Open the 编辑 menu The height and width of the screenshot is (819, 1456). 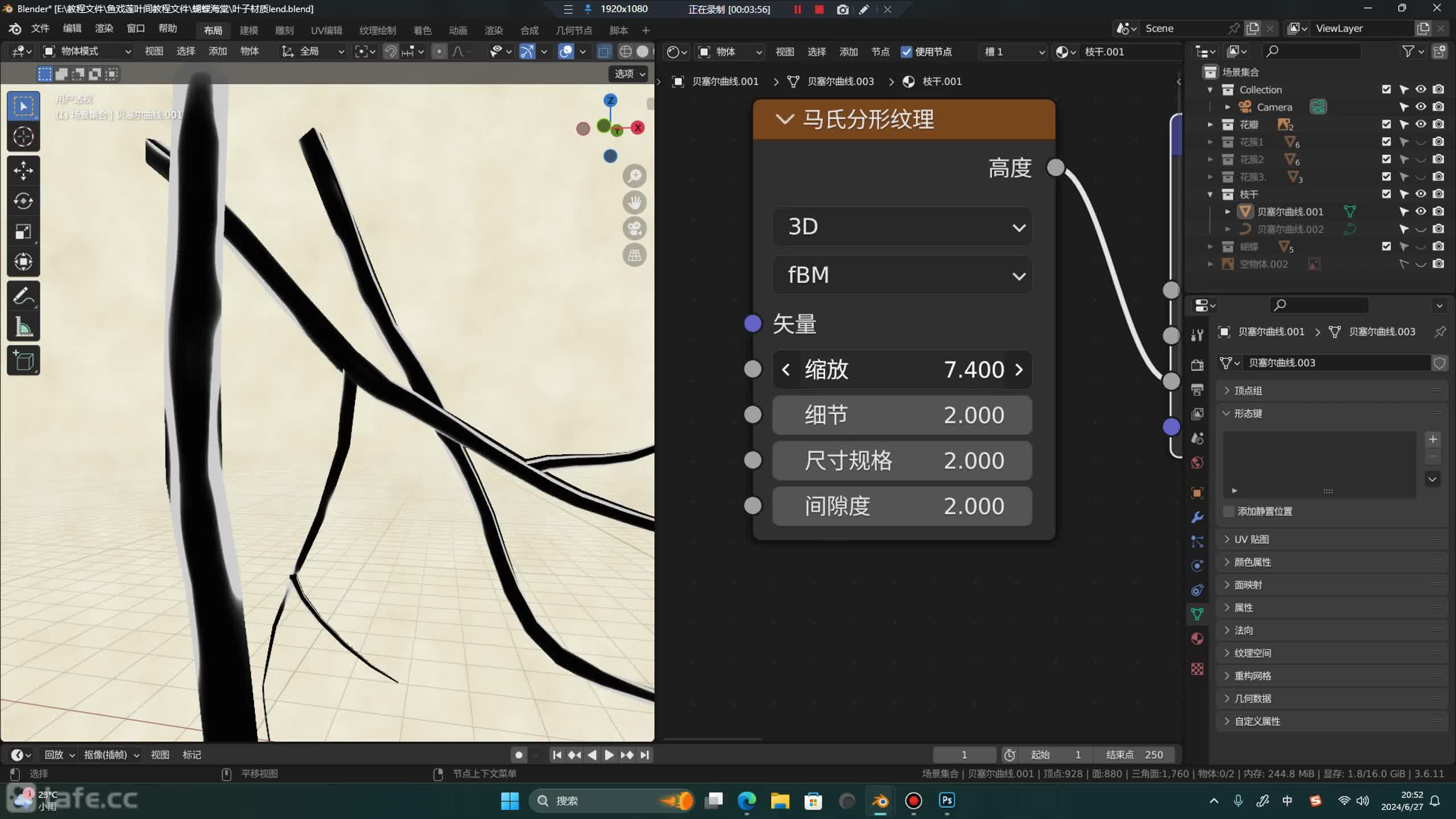(72, 28)
